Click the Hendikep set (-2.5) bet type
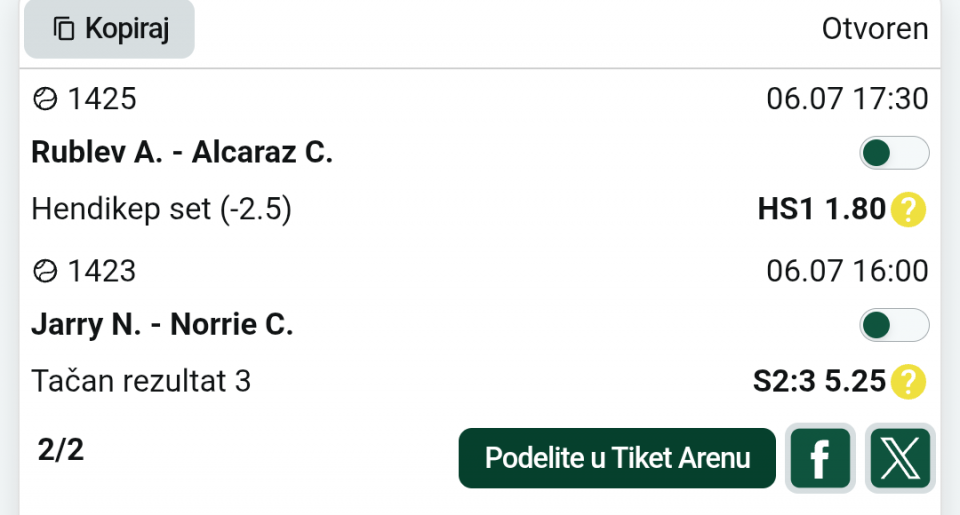The image size is (960, 515). (x=162, y=209)
